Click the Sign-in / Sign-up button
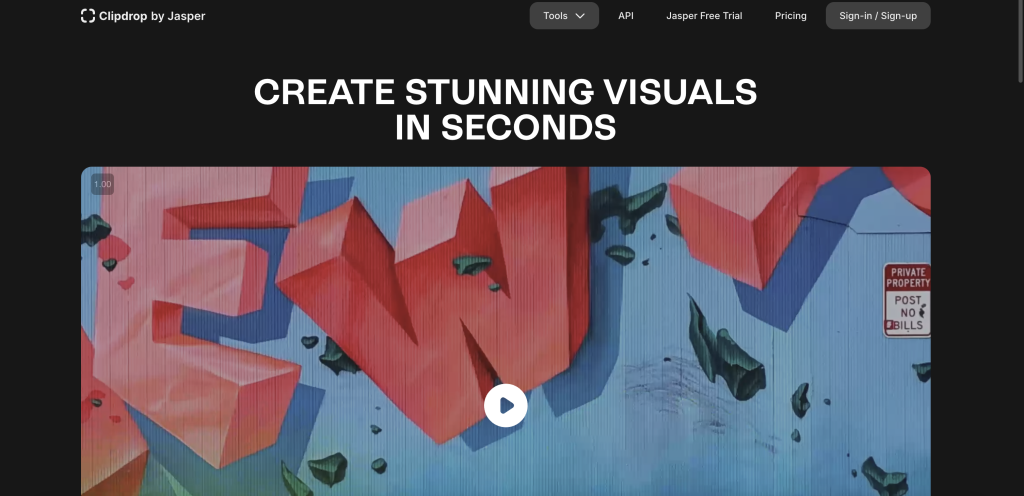1024x496 pixels. [x=877, y=16]
